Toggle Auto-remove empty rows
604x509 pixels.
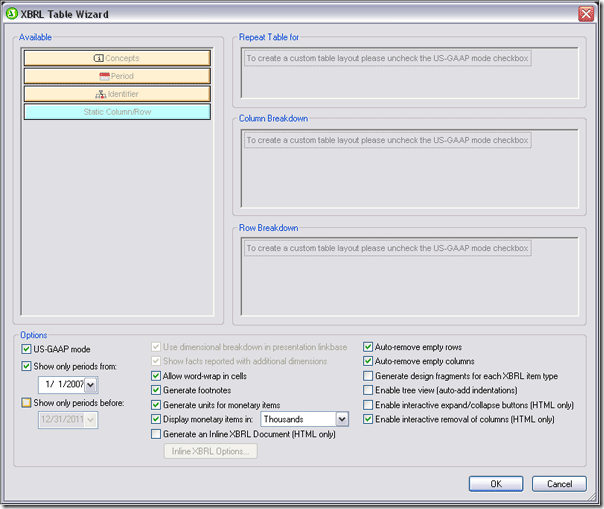368,347
